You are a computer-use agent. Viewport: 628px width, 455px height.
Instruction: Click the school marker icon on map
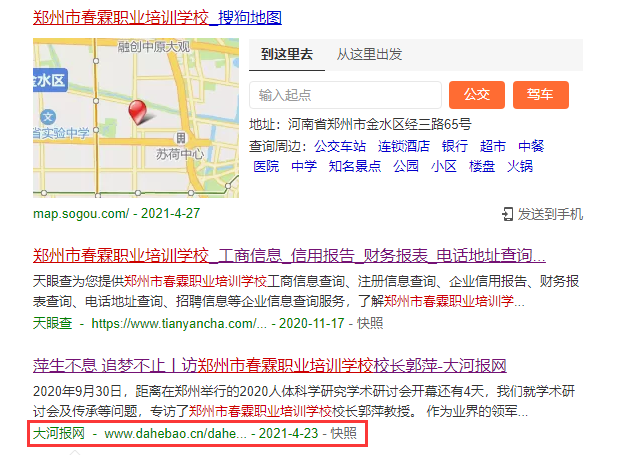tap(48, 117)
